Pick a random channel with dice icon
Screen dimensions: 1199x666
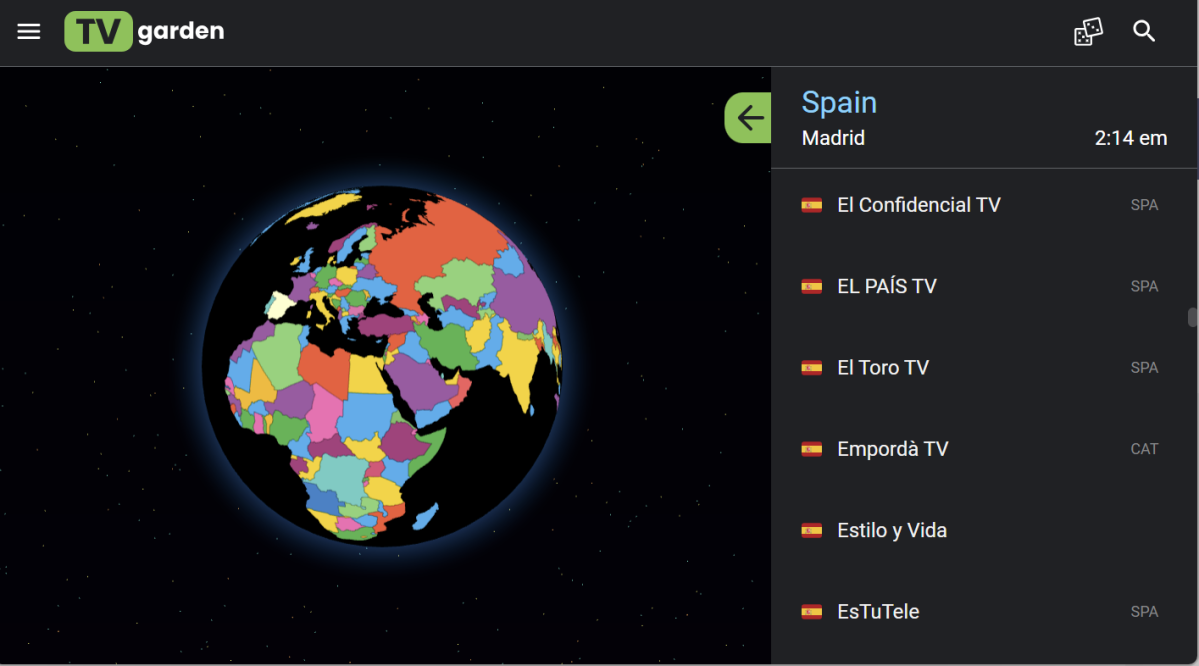tap(1088, 32)
